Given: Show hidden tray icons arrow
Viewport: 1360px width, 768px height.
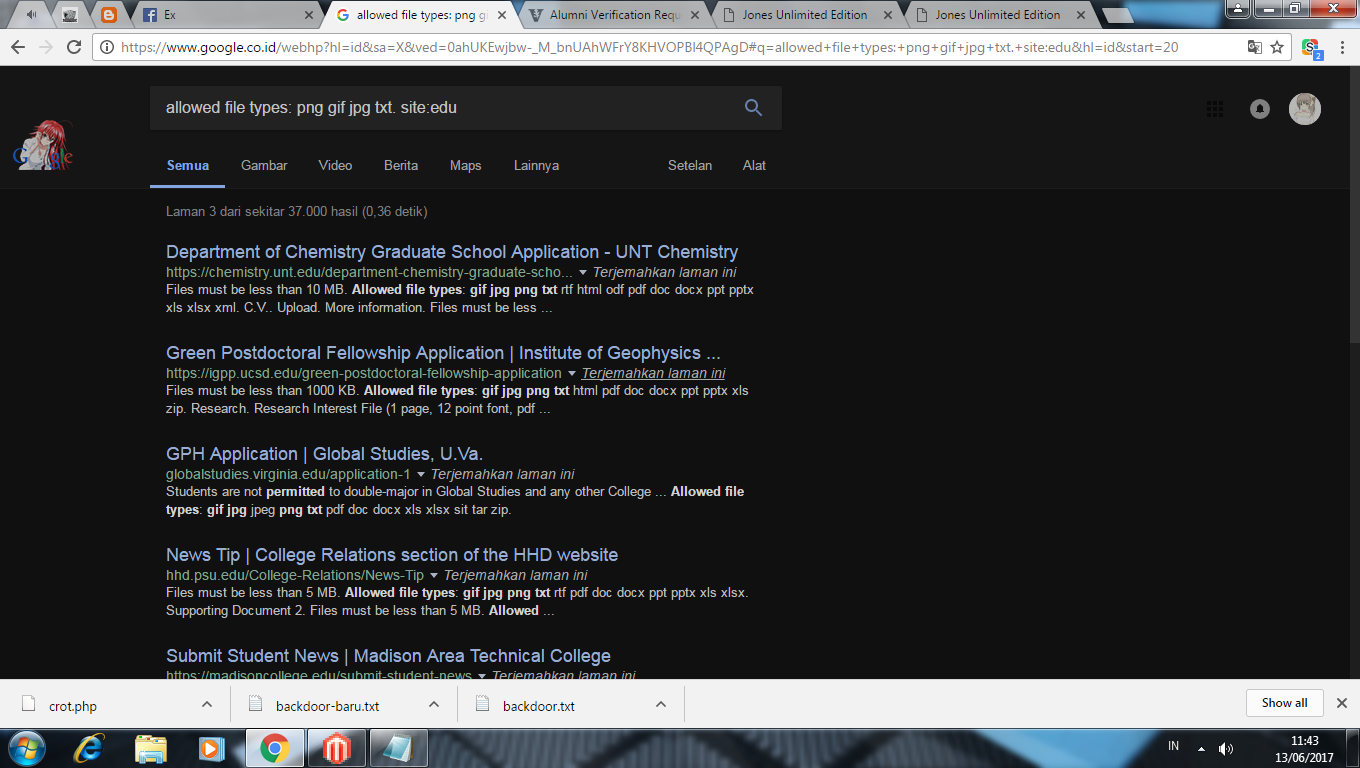Looking at the screenshot, I should [x=1200, y=748].
